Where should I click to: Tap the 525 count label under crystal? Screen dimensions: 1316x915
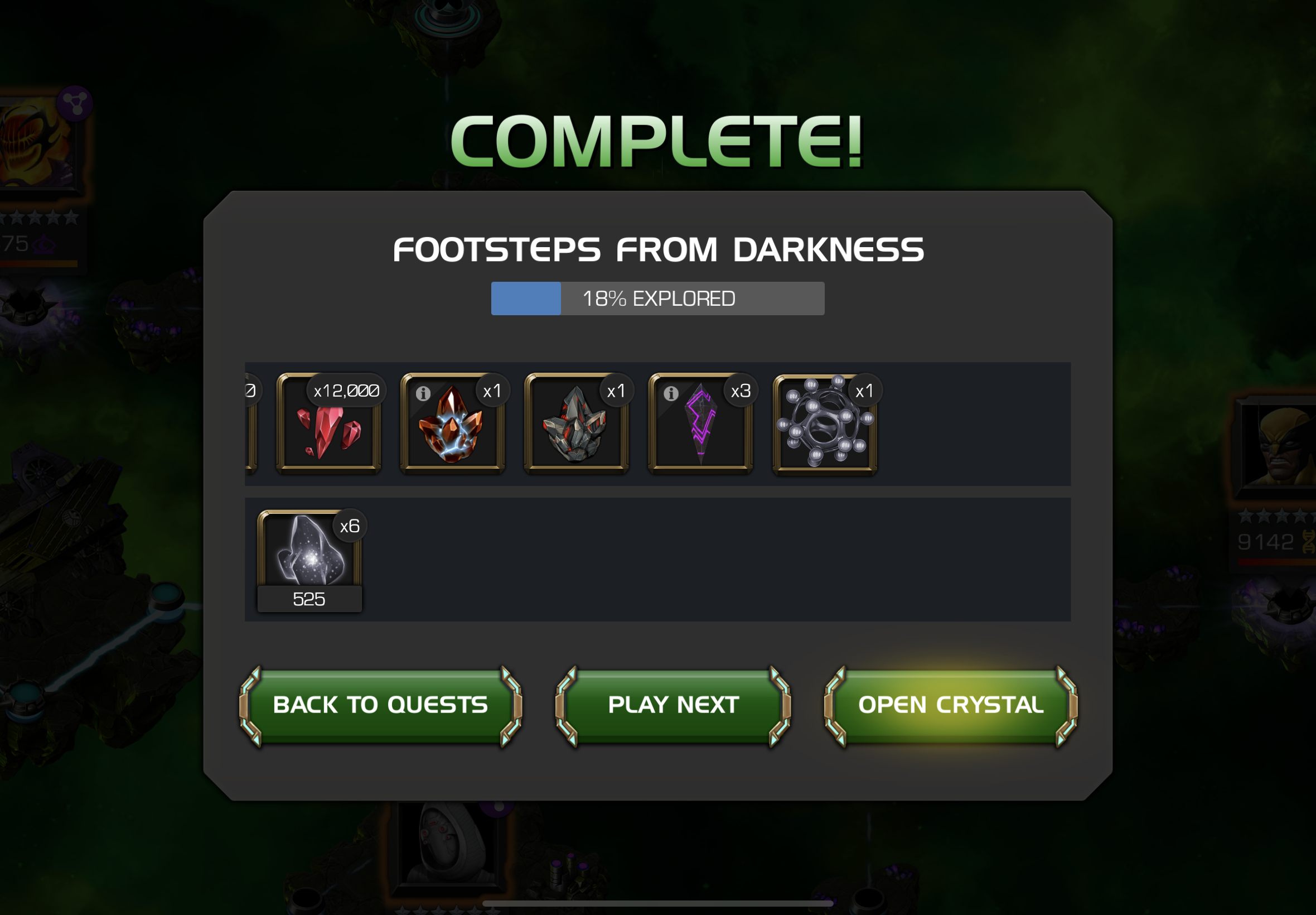[309, 599]
